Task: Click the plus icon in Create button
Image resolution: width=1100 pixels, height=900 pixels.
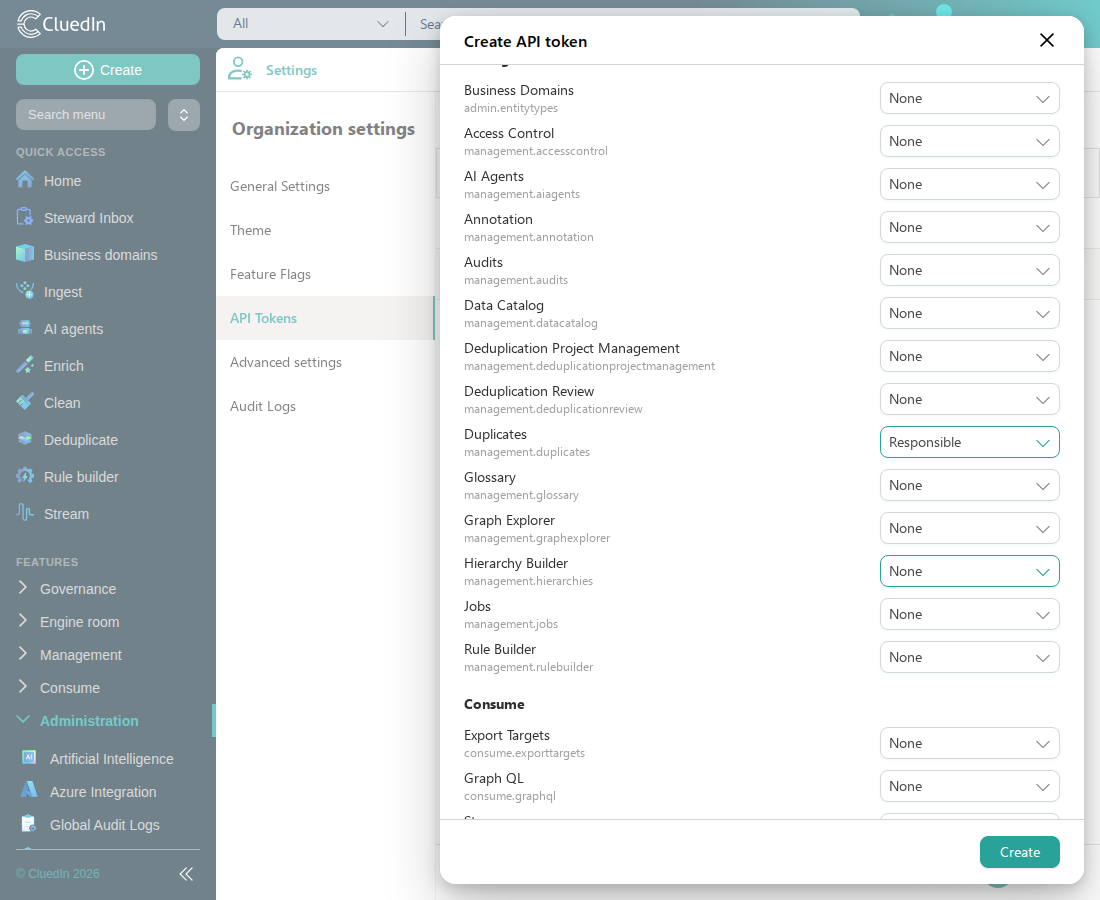Action: click(x=84, y=69)
